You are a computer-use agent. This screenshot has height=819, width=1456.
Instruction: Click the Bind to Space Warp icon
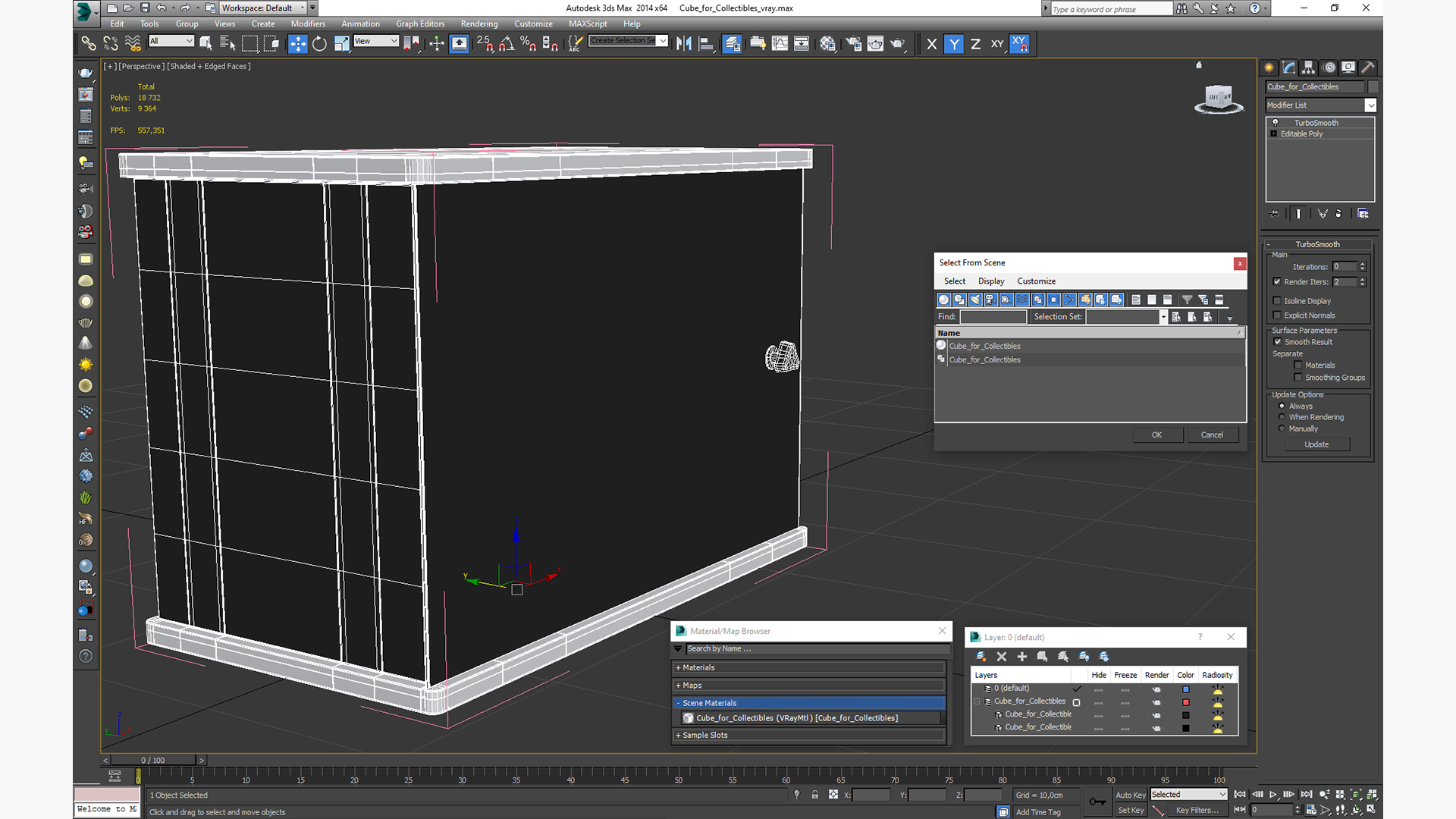133,44
